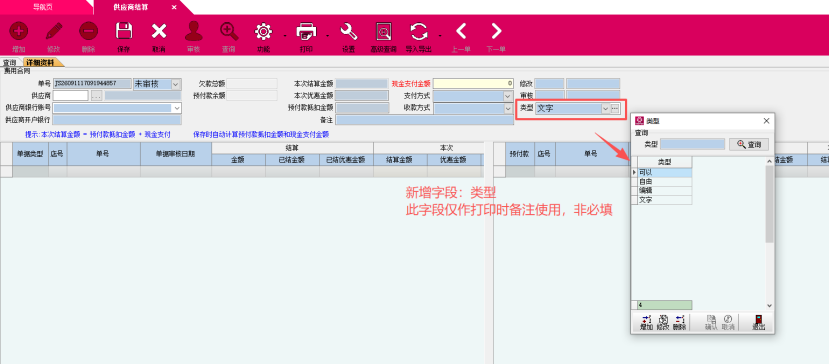Click the 查询 button in 类型 dialog
The height and width of the screenshot is (364, 829).
click(749, 144)
